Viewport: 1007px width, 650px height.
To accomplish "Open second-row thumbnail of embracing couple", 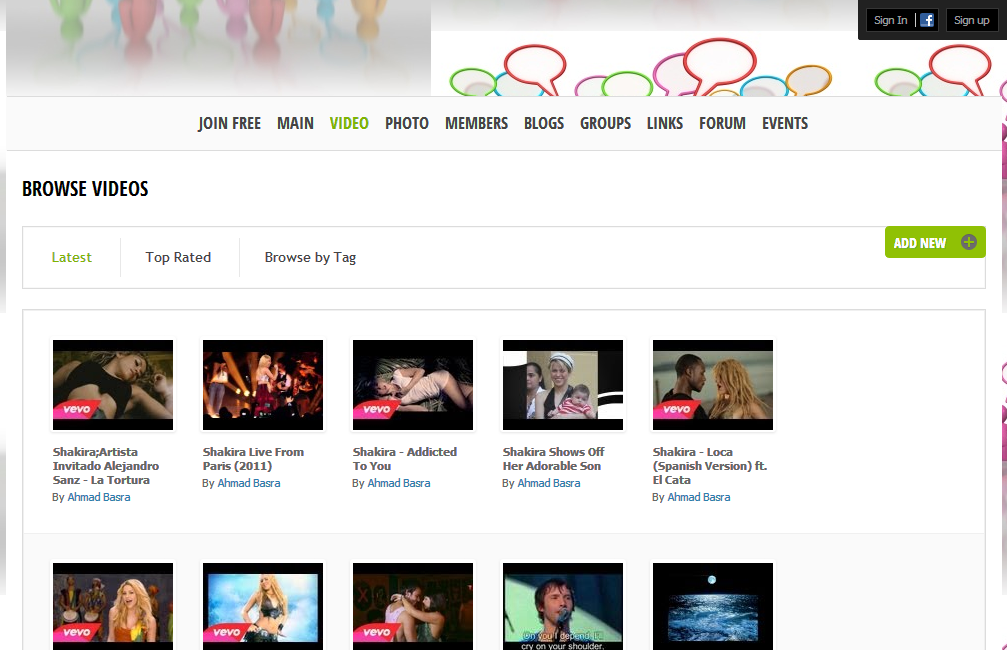I will (413, 606).
